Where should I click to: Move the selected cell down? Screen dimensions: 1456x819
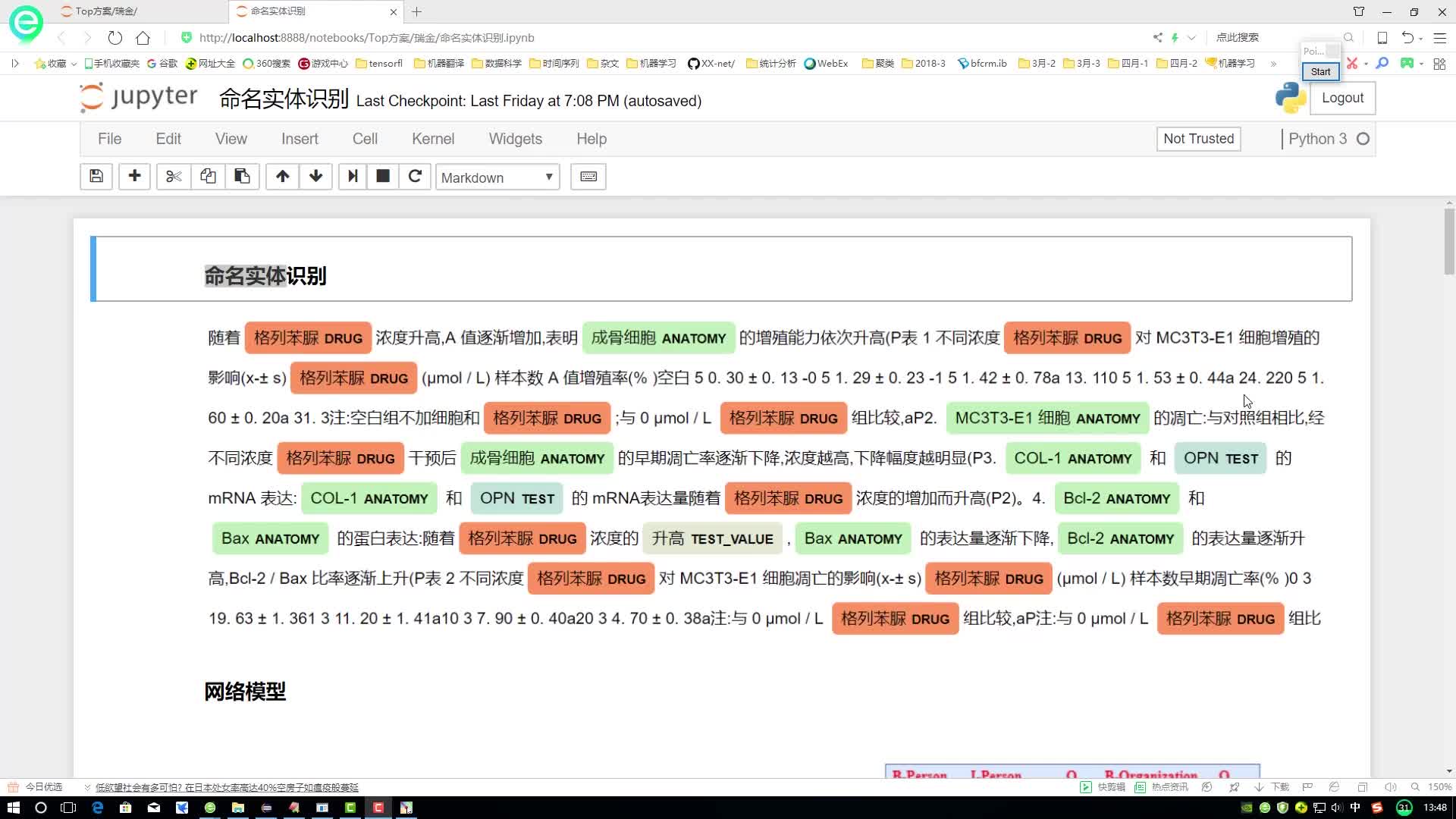[x=316, y=177]
